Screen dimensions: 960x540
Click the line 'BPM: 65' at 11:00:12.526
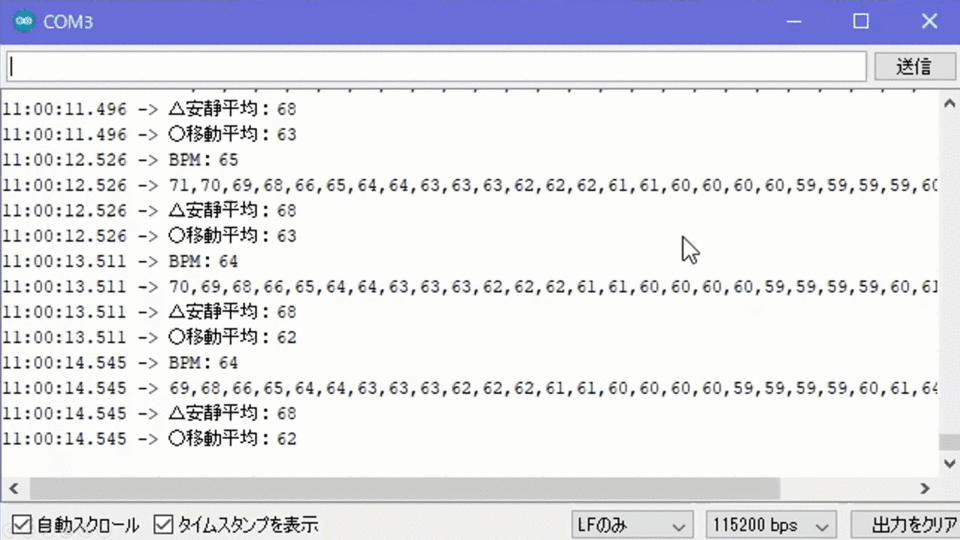120,160
